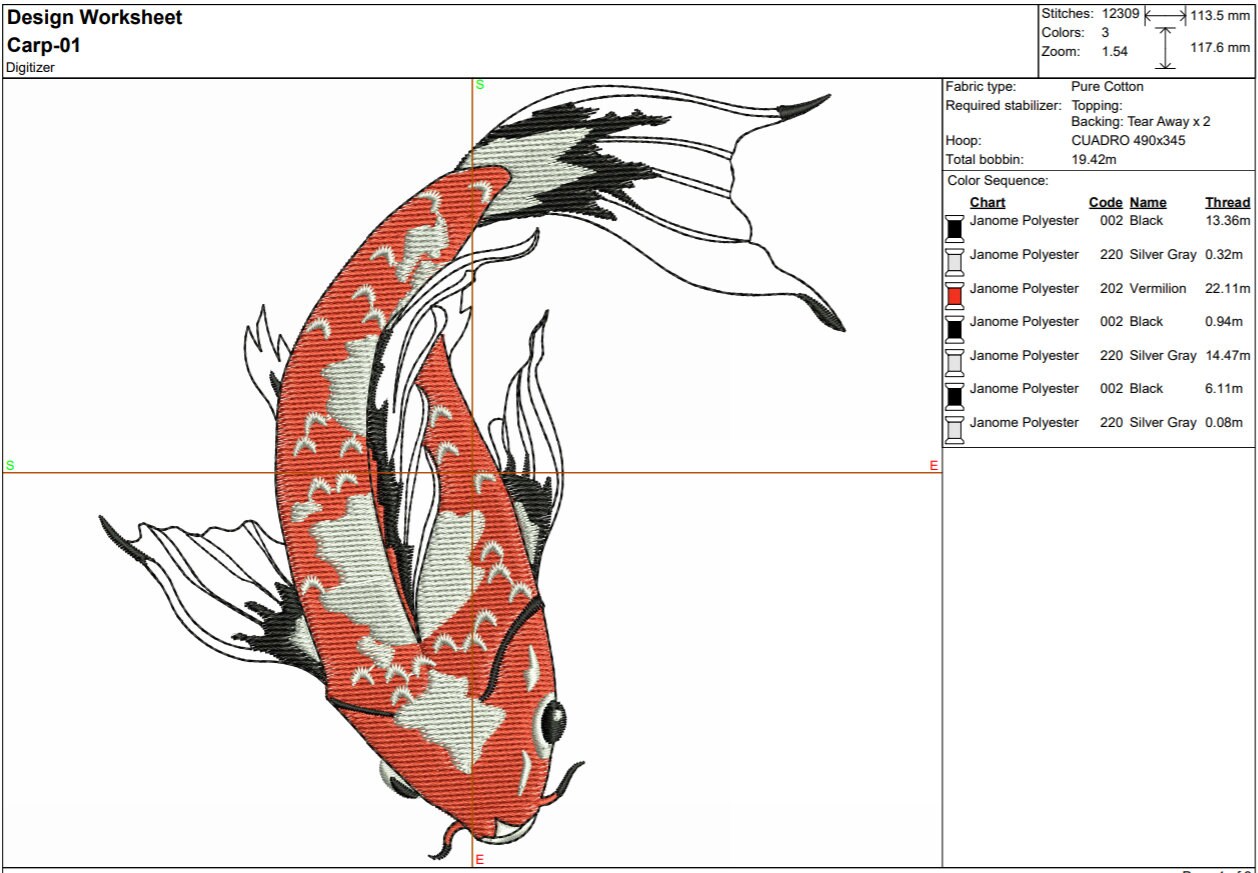Click the green S start marker
This screenshot has height=873, width=1258.
10,464
